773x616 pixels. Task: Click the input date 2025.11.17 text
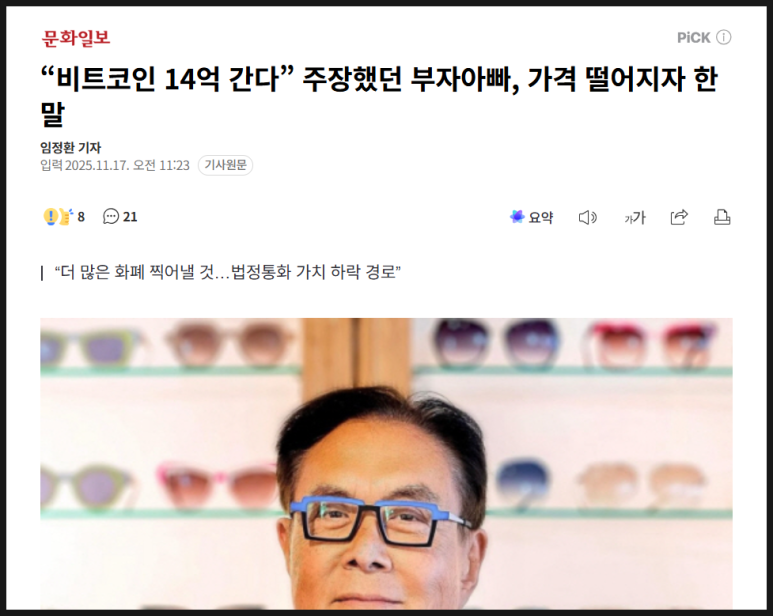click(97, 165)
